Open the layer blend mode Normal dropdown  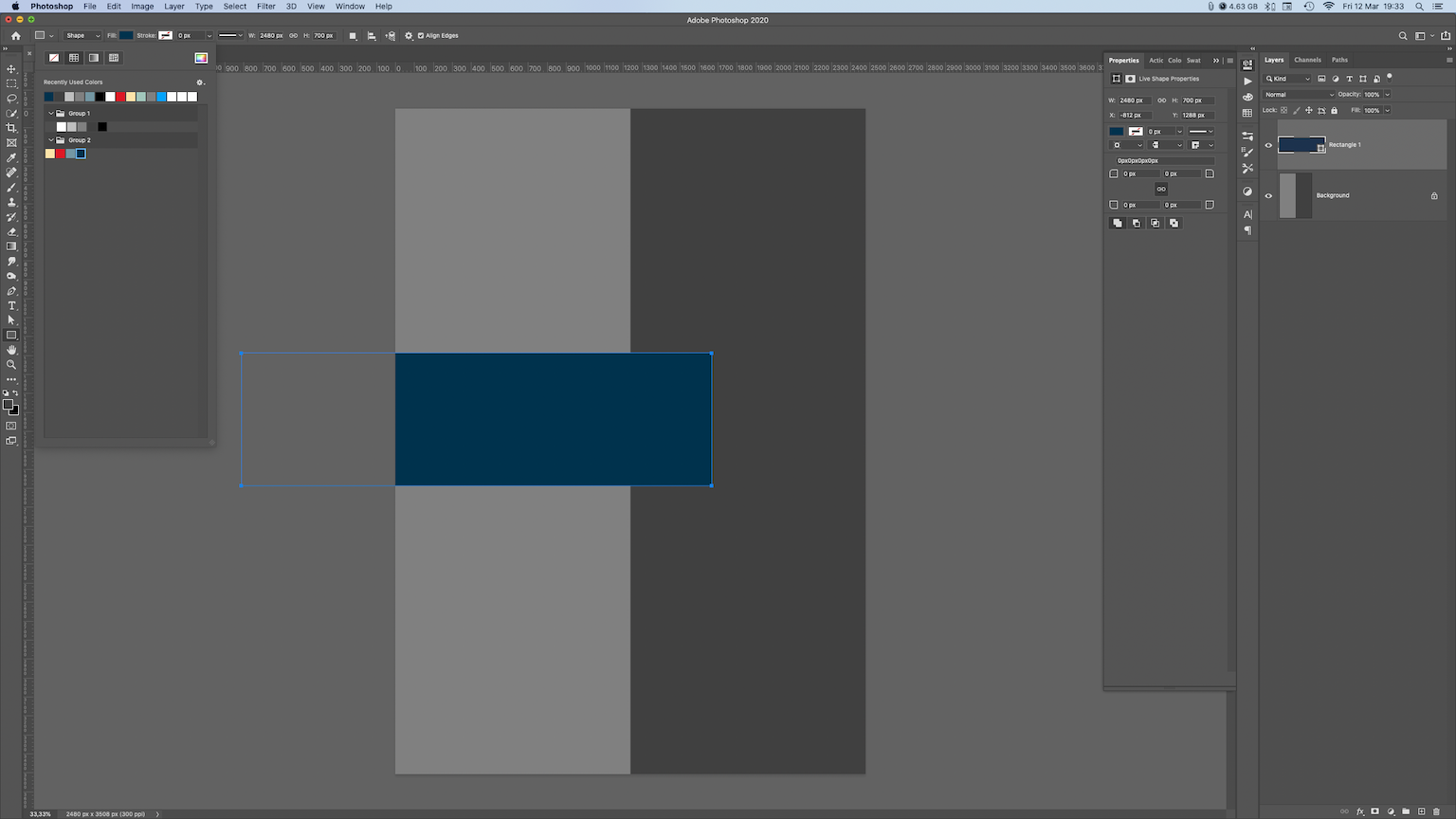1299,95
